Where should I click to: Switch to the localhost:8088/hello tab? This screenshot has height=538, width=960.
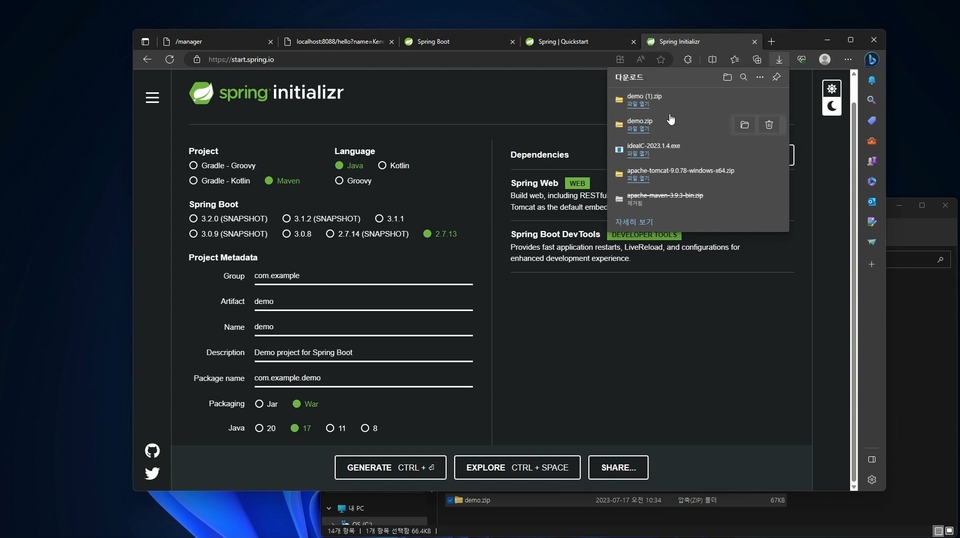pos(339,42)
